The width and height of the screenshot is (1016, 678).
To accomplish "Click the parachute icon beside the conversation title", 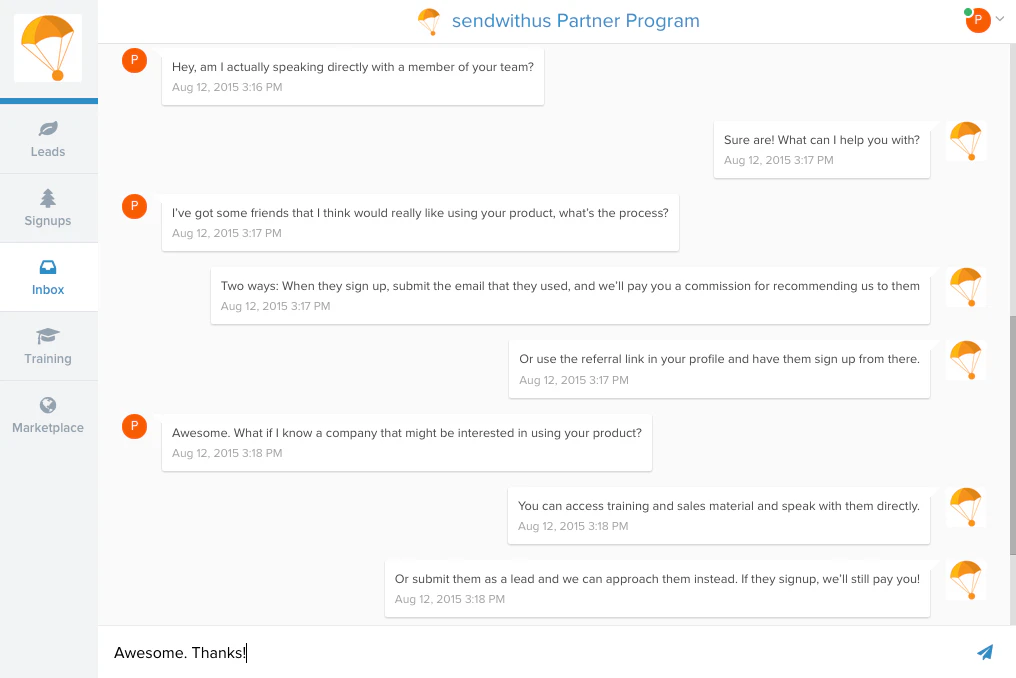I will (x=429, y=20).
